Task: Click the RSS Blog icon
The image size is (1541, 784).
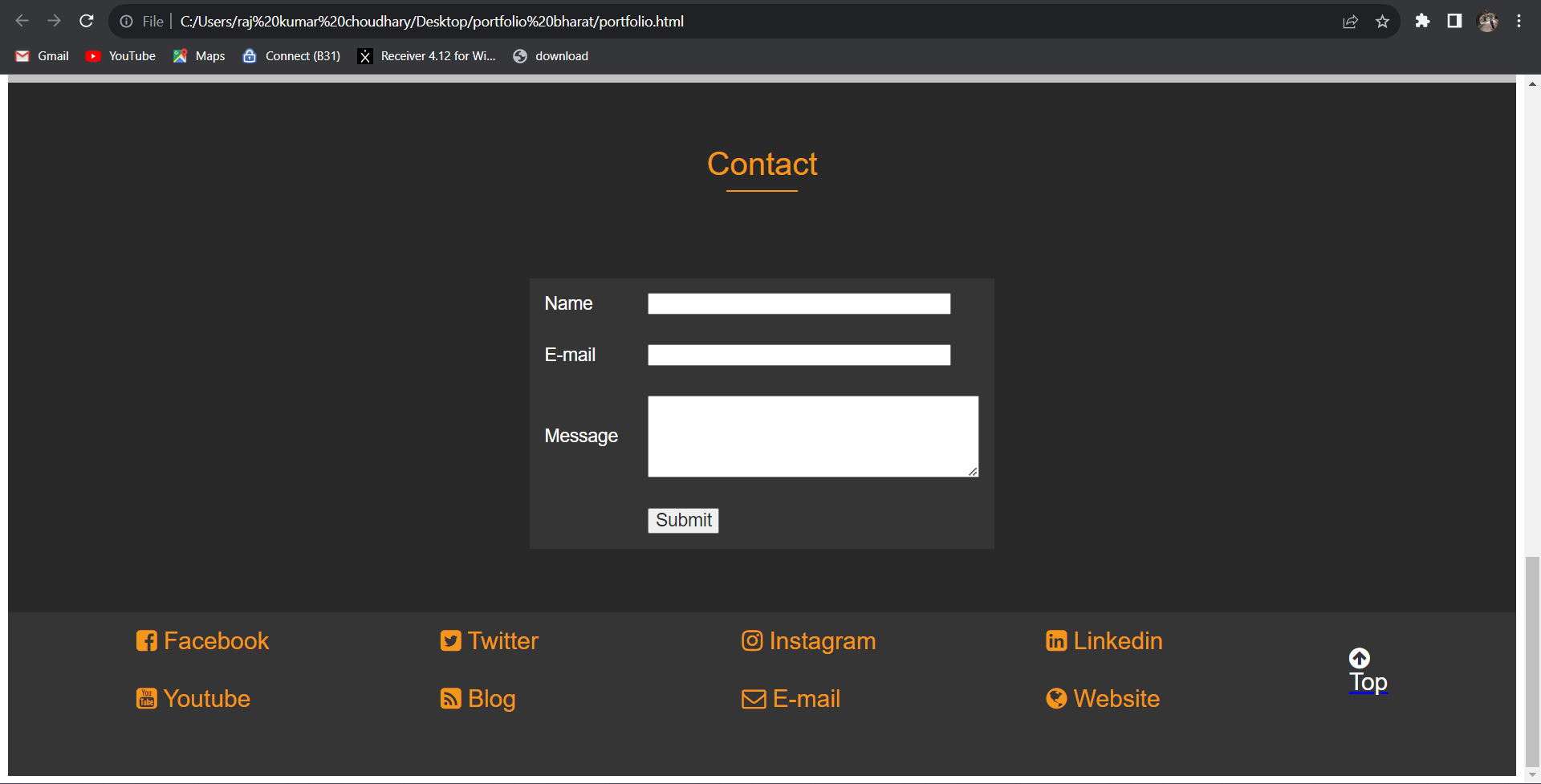Action: (450, 698)
